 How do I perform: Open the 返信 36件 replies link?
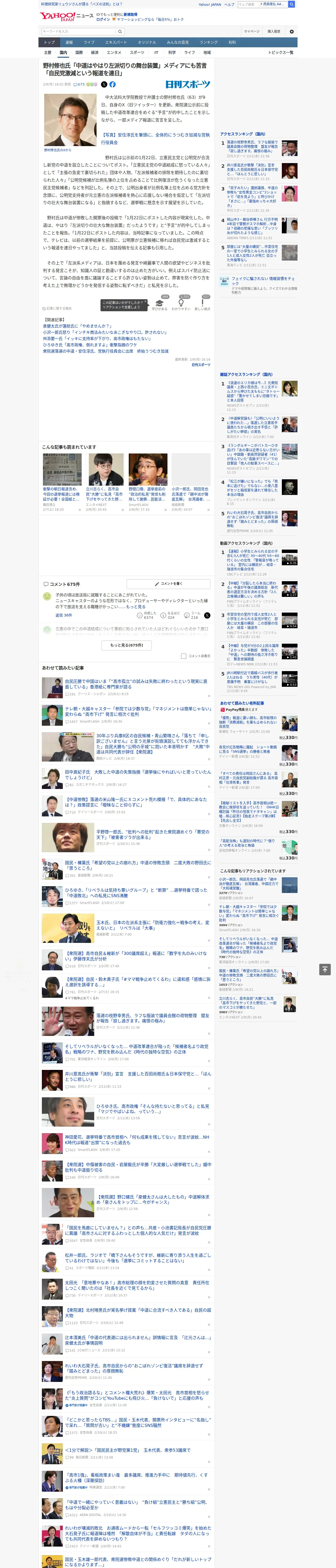tap(63, 615)
